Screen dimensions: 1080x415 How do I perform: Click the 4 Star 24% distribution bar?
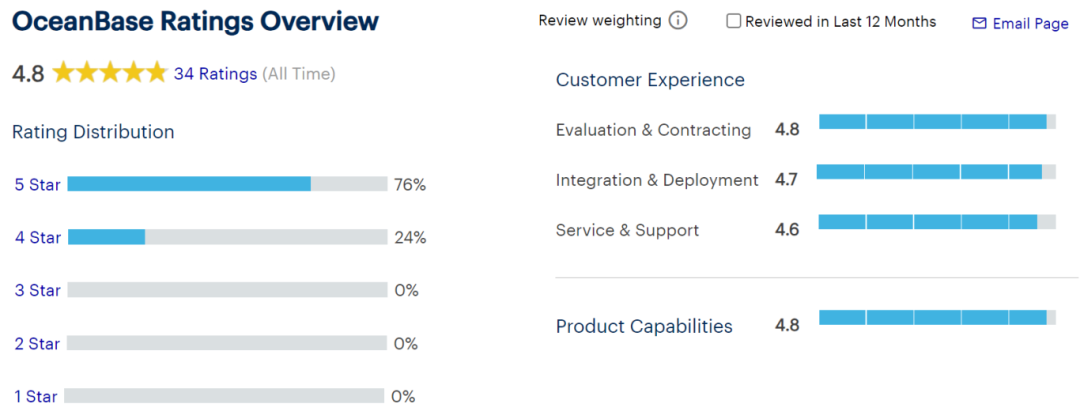[x=227, y=237]
